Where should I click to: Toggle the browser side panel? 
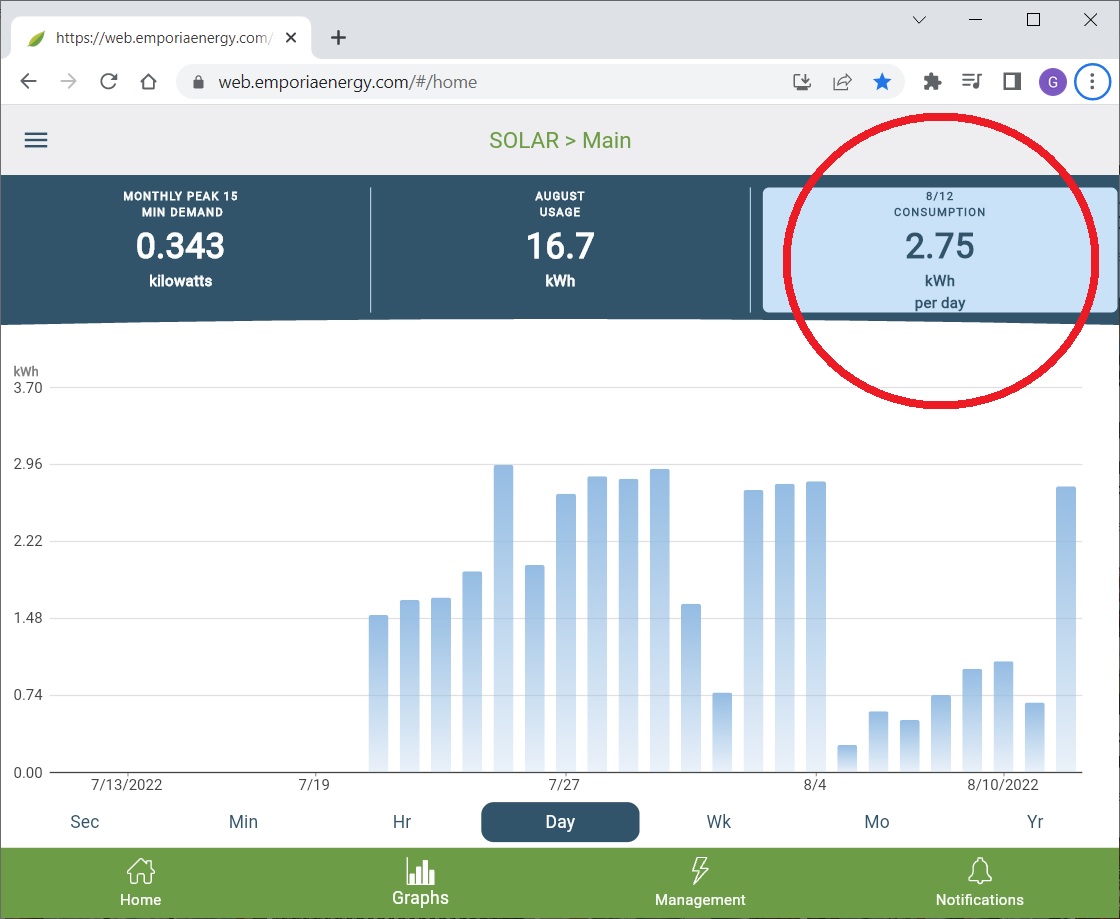click(1011, 82)
